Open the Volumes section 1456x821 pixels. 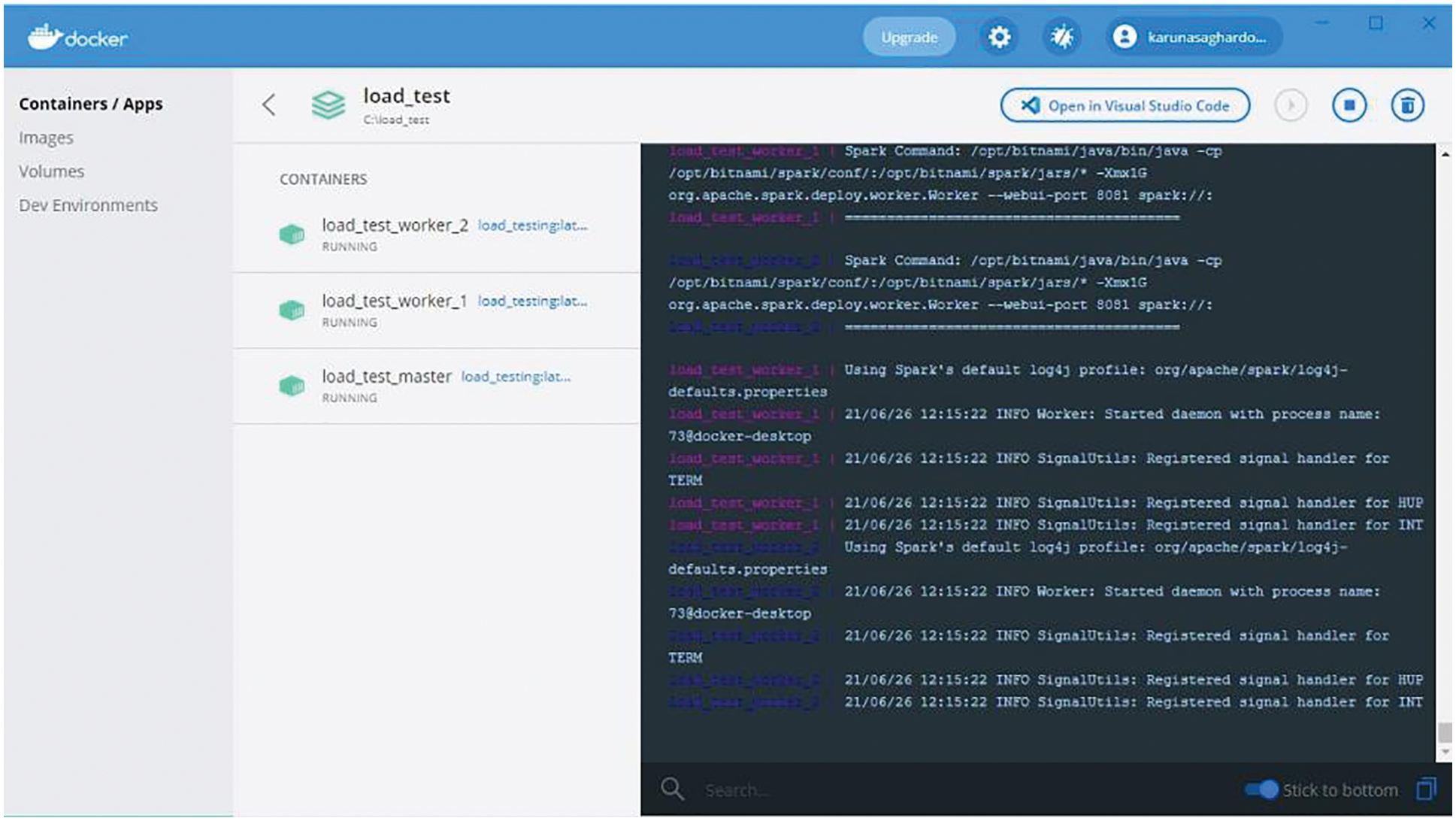point(51,171)
